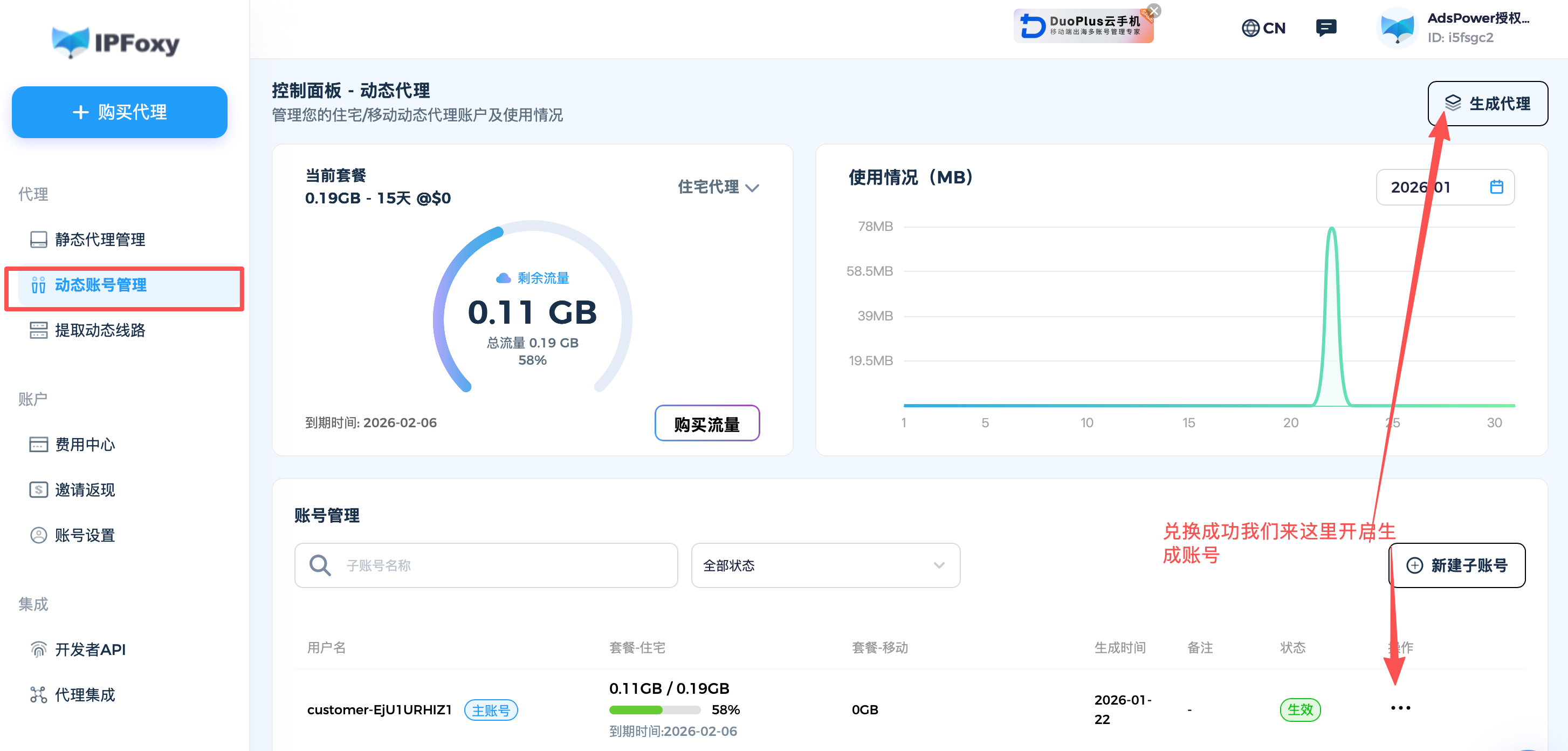This screenshot has height=751, width=1568.
Task: Click the IPFoxy logo
Action: 115,42
